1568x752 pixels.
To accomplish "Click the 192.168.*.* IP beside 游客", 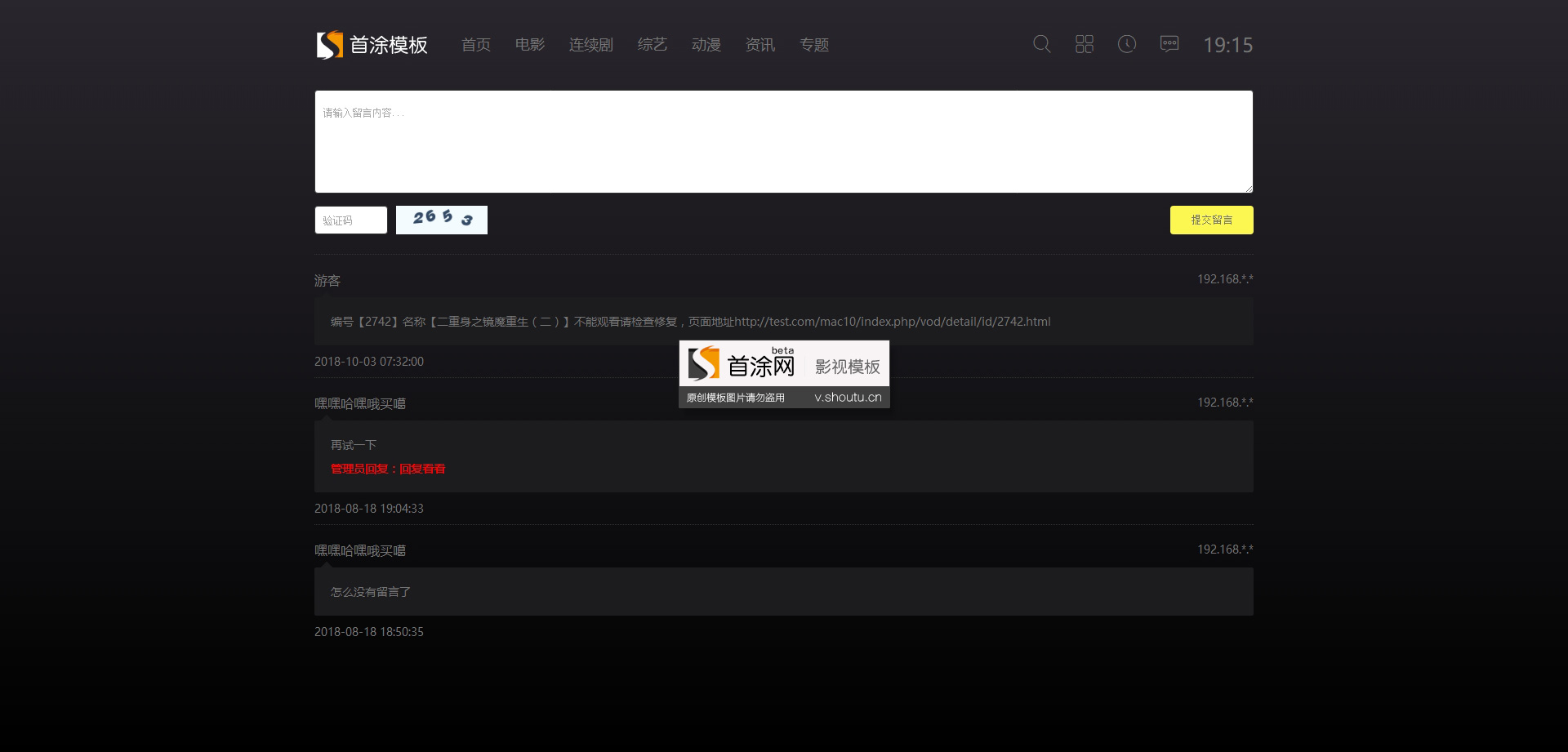I will click(1225, 279).
